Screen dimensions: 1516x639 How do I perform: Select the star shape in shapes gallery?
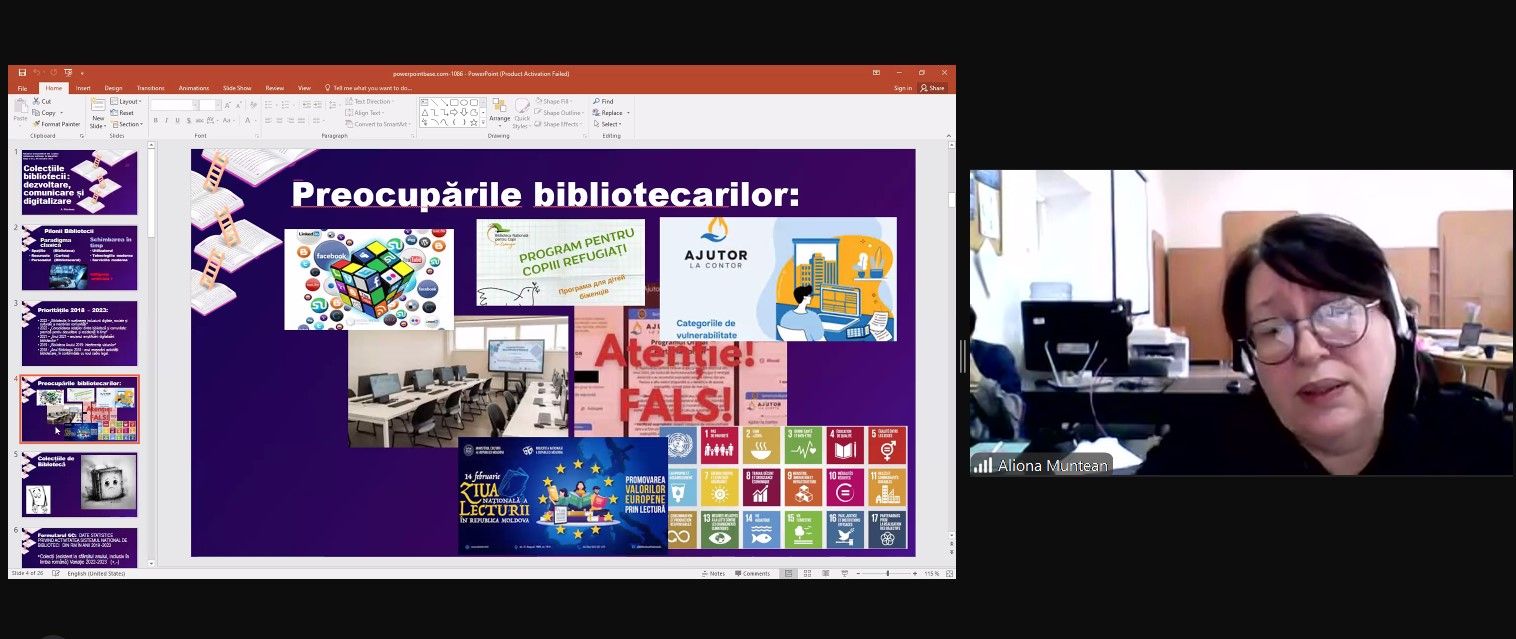click(476, 122)
